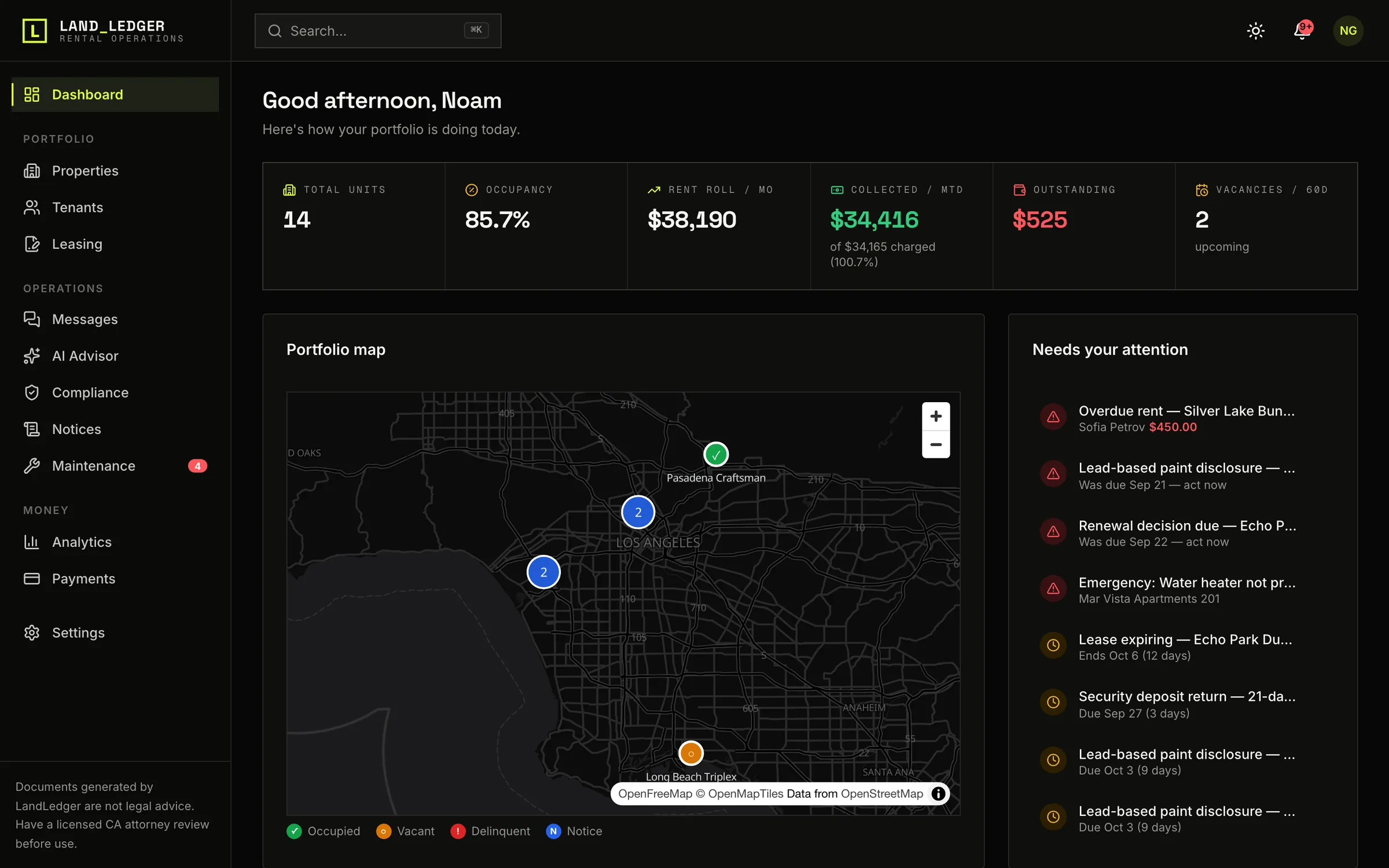This screenshot has width=1389, height=868.
Task: Click the Analytics bar chart icon
Action: tap(32, 542)
